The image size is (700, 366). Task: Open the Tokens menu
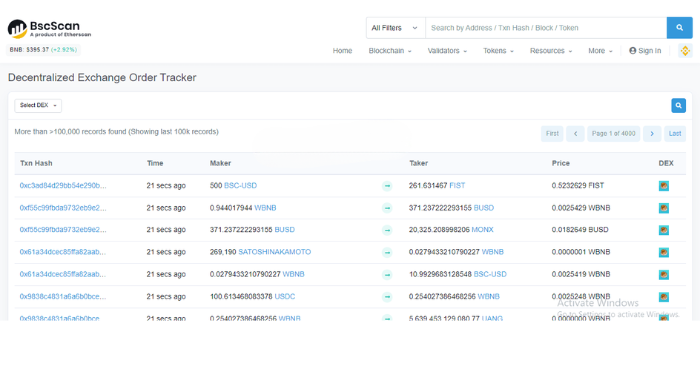498,51
